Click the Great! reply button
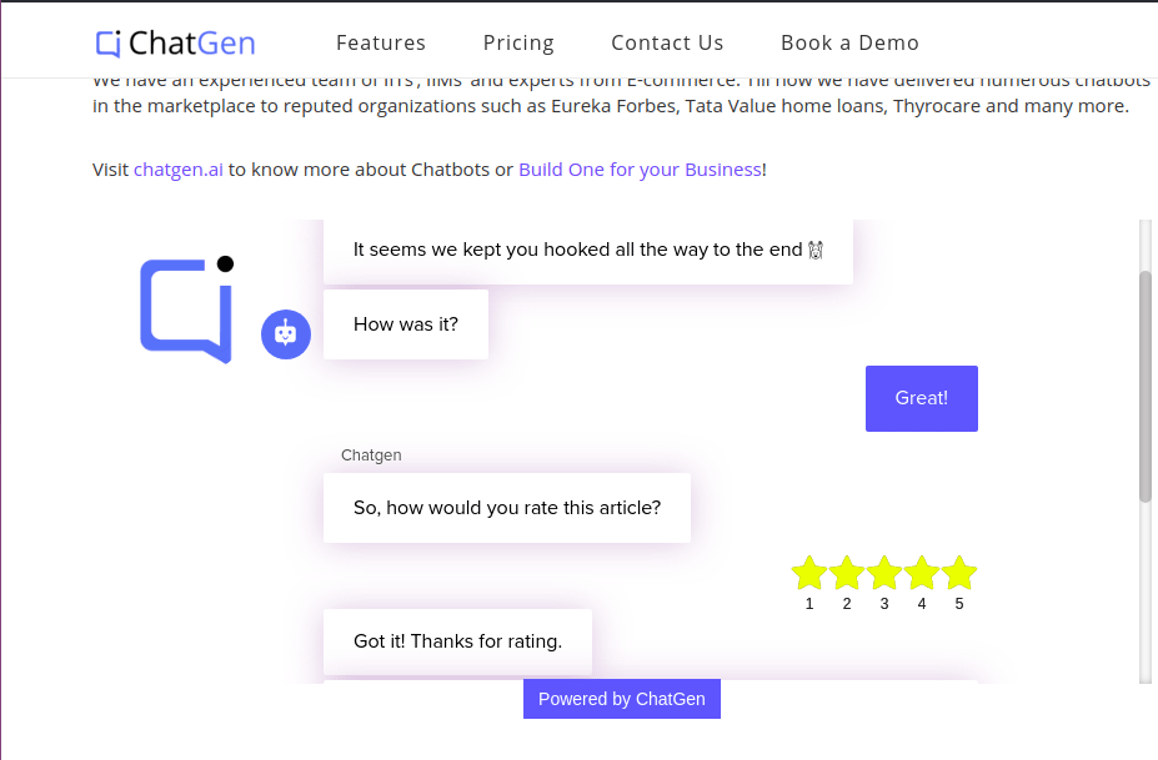1158x760 pixels. click(922, 398)
